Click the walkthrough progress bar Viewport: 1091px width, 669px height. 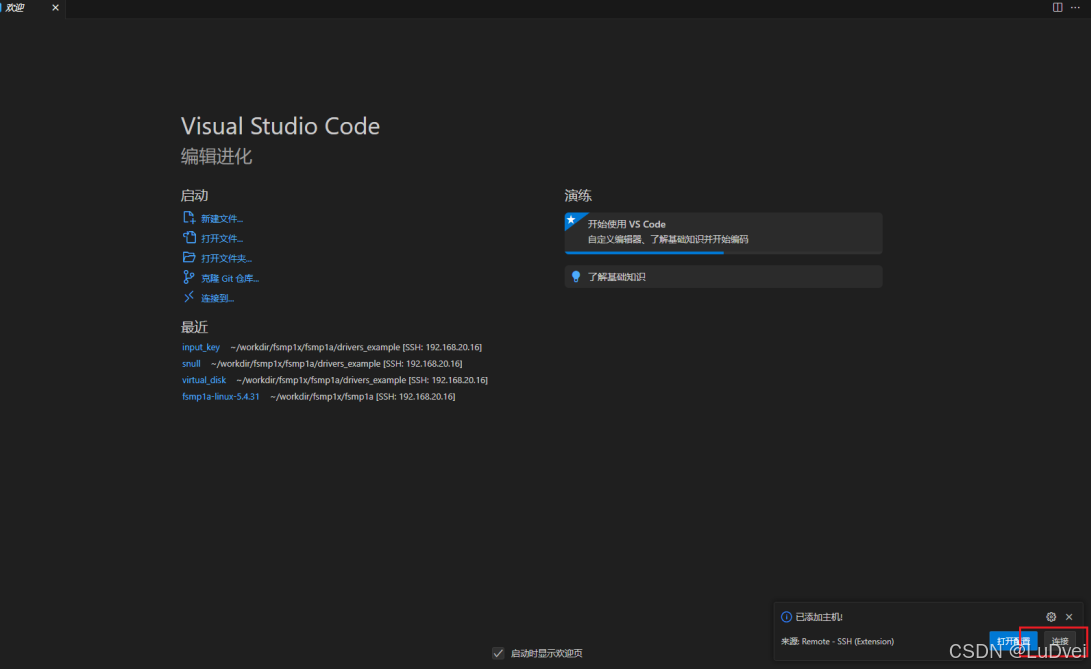point(724,252)
